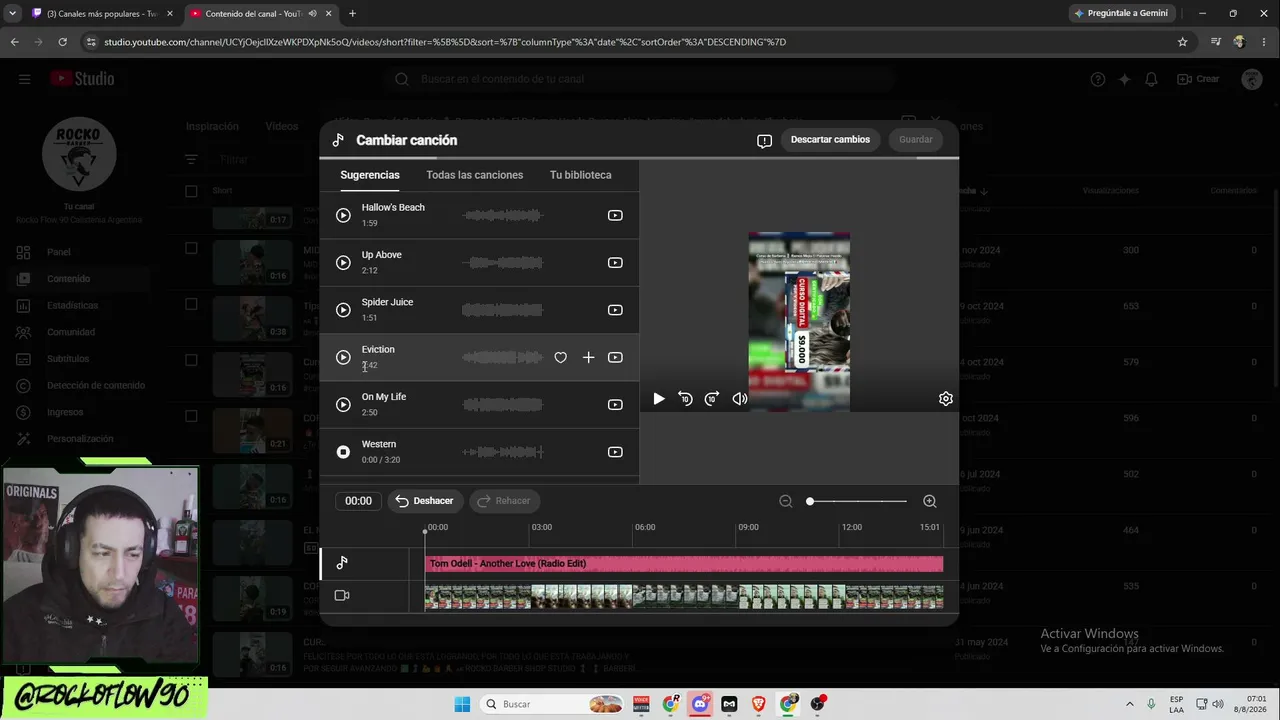Play the Up Above song preview
This screenshot has width=1280, height=720.
pyautogui.click(x=343, y=263)
